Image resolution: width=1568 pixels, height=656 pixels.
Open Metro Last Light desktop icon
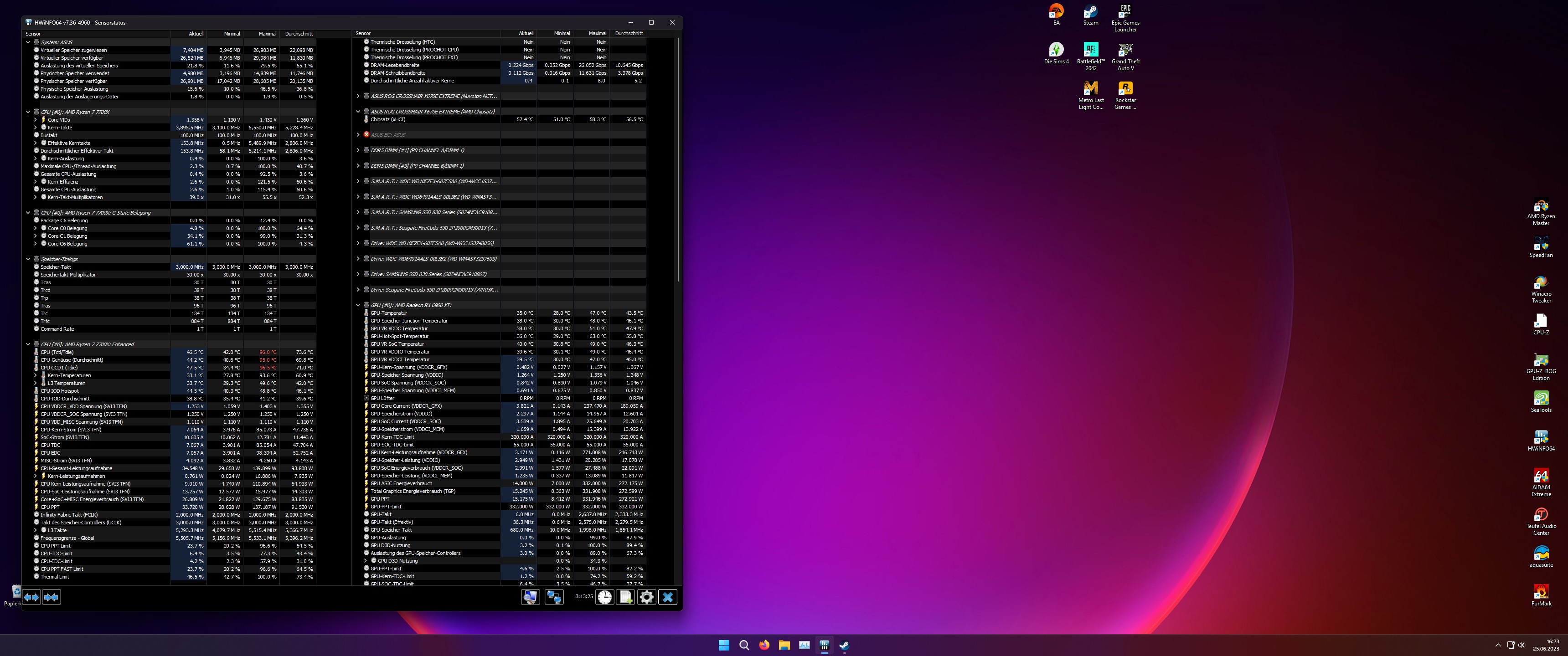(1091, 96)
